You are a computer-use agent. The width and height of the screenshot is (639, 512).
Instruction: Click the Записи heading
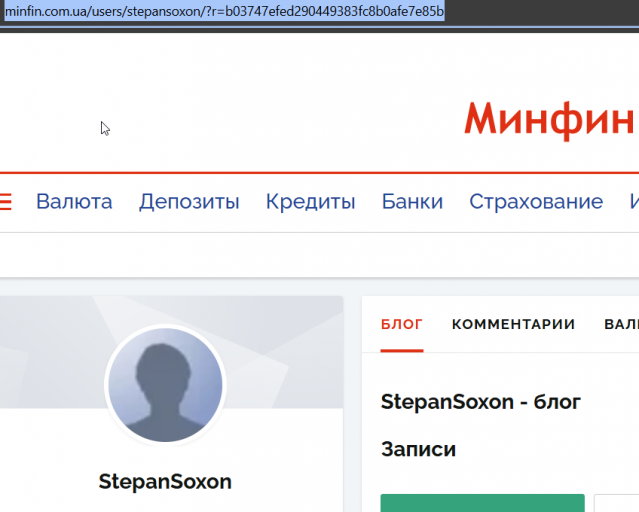coord(418,449)
